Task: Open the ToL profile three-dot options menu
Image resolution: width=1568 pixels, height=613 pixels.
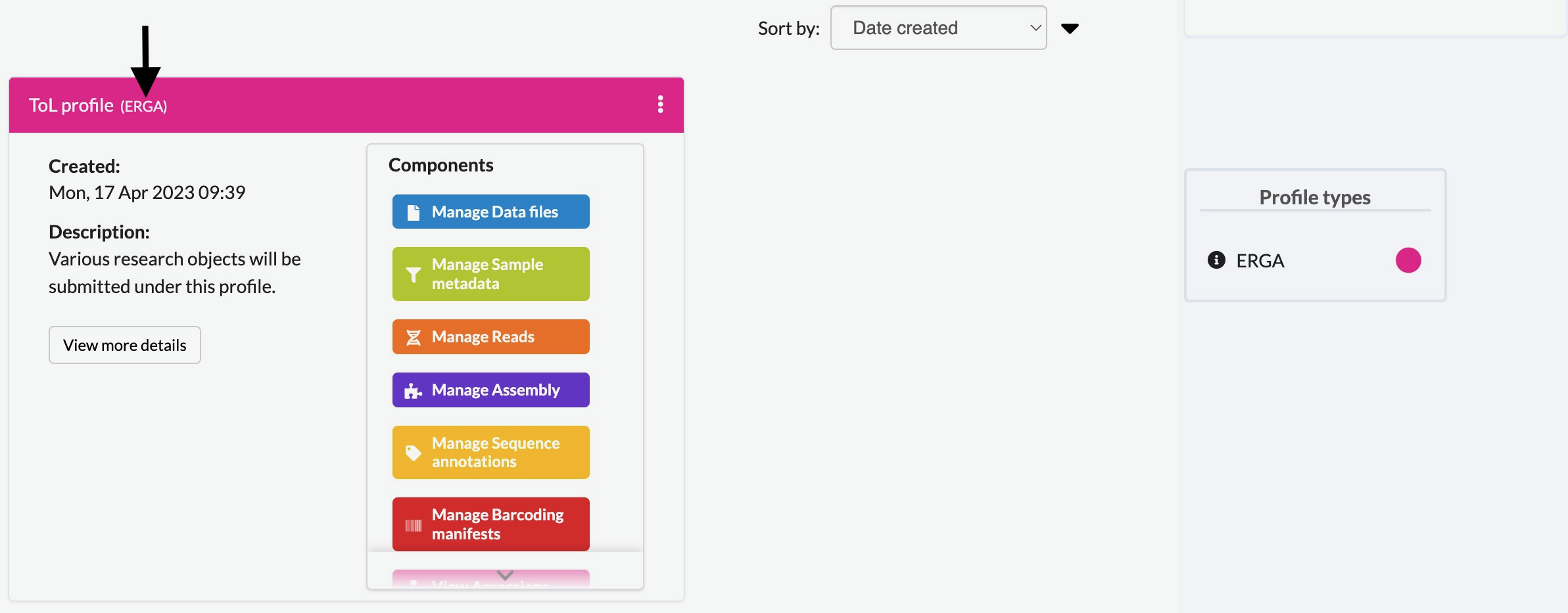Action: click(x=660, y=104)
